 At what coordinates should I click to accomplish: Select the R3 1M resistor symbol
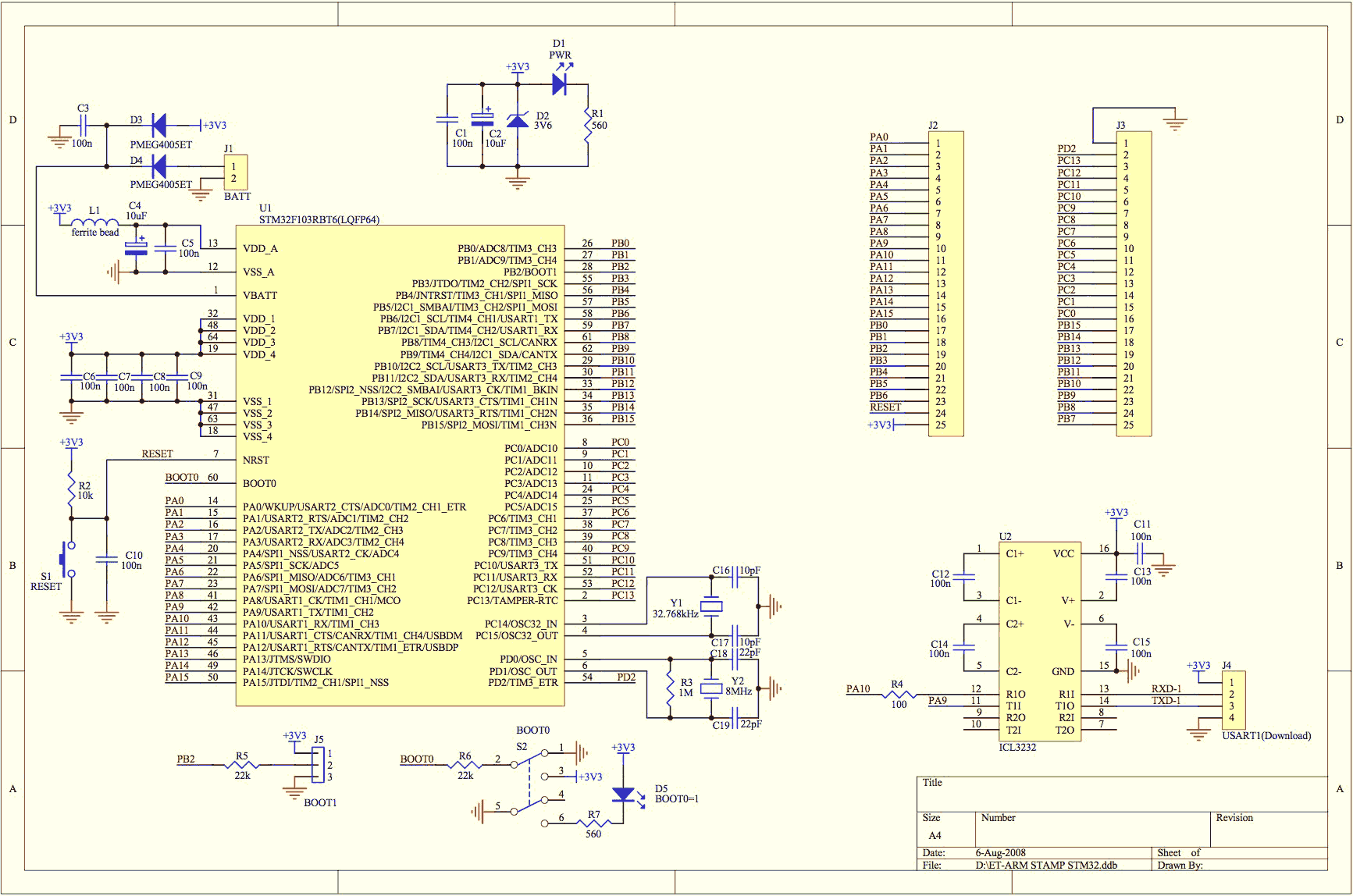coord(669,688)
